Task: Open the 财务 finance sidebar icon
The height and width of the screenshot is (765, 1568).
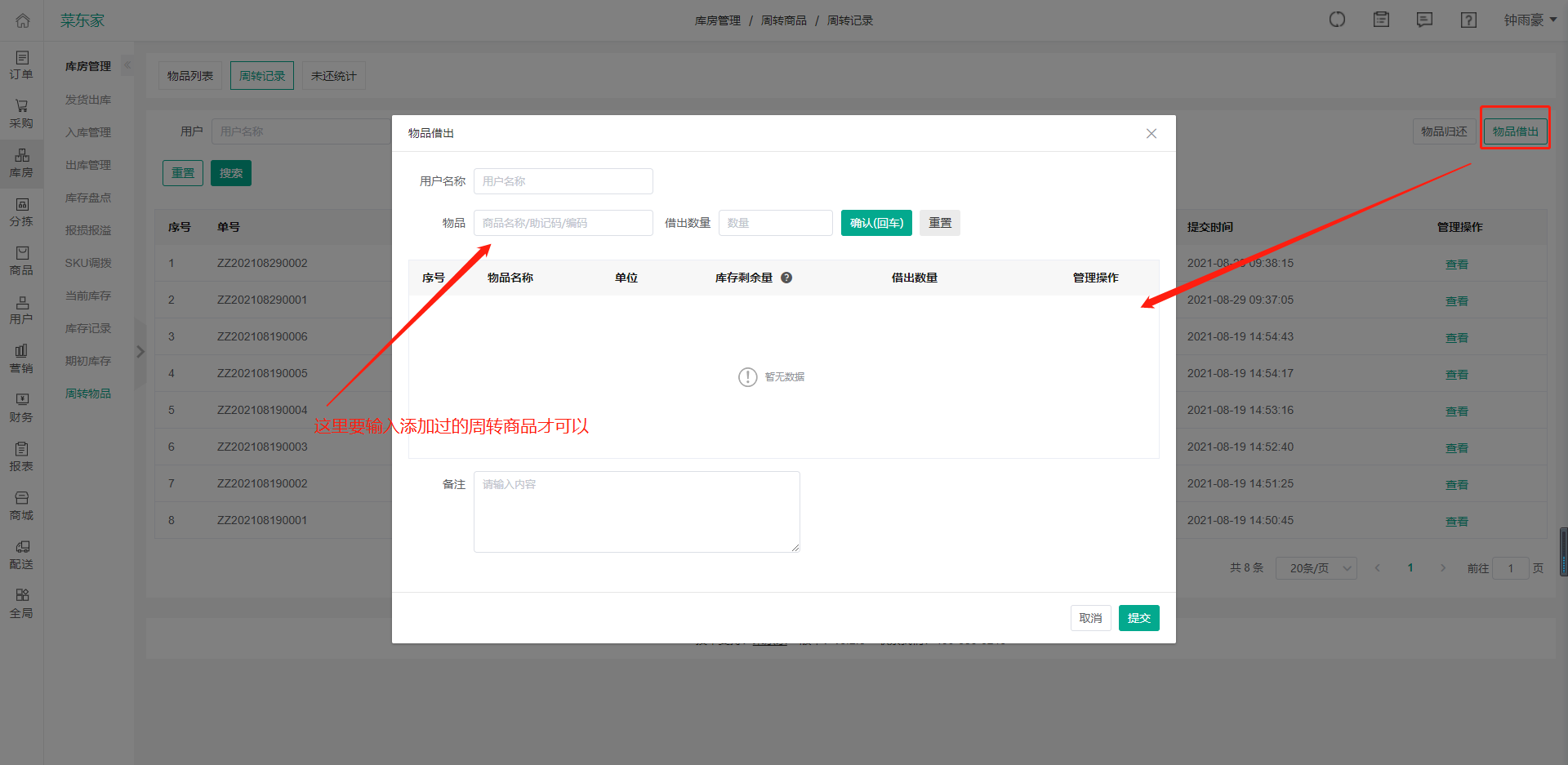Action: point(22,407)
